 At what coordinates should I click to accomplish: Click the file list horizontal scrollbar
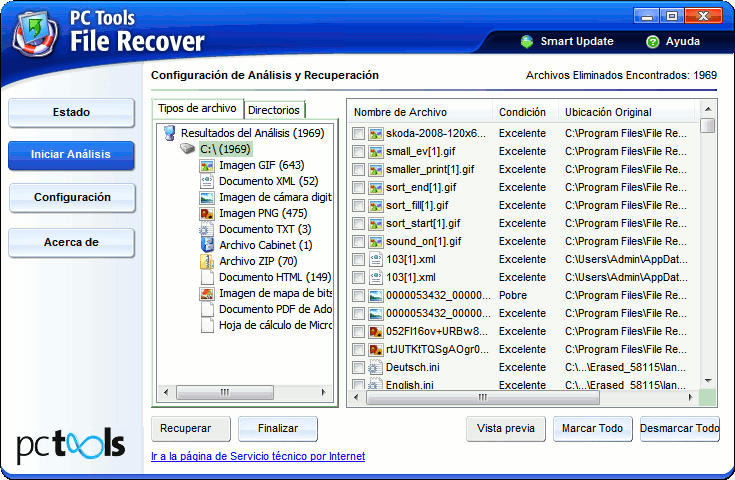click(x=480, y=397)
